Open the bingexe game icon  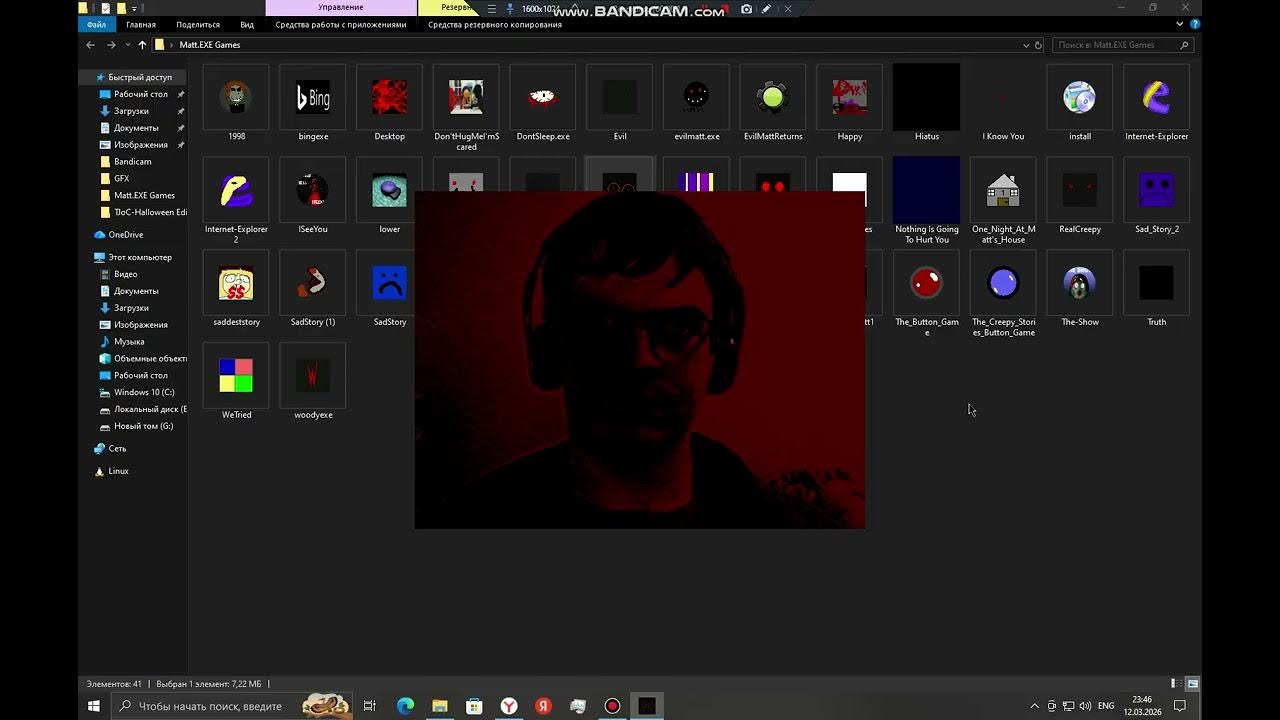(313, 98)
